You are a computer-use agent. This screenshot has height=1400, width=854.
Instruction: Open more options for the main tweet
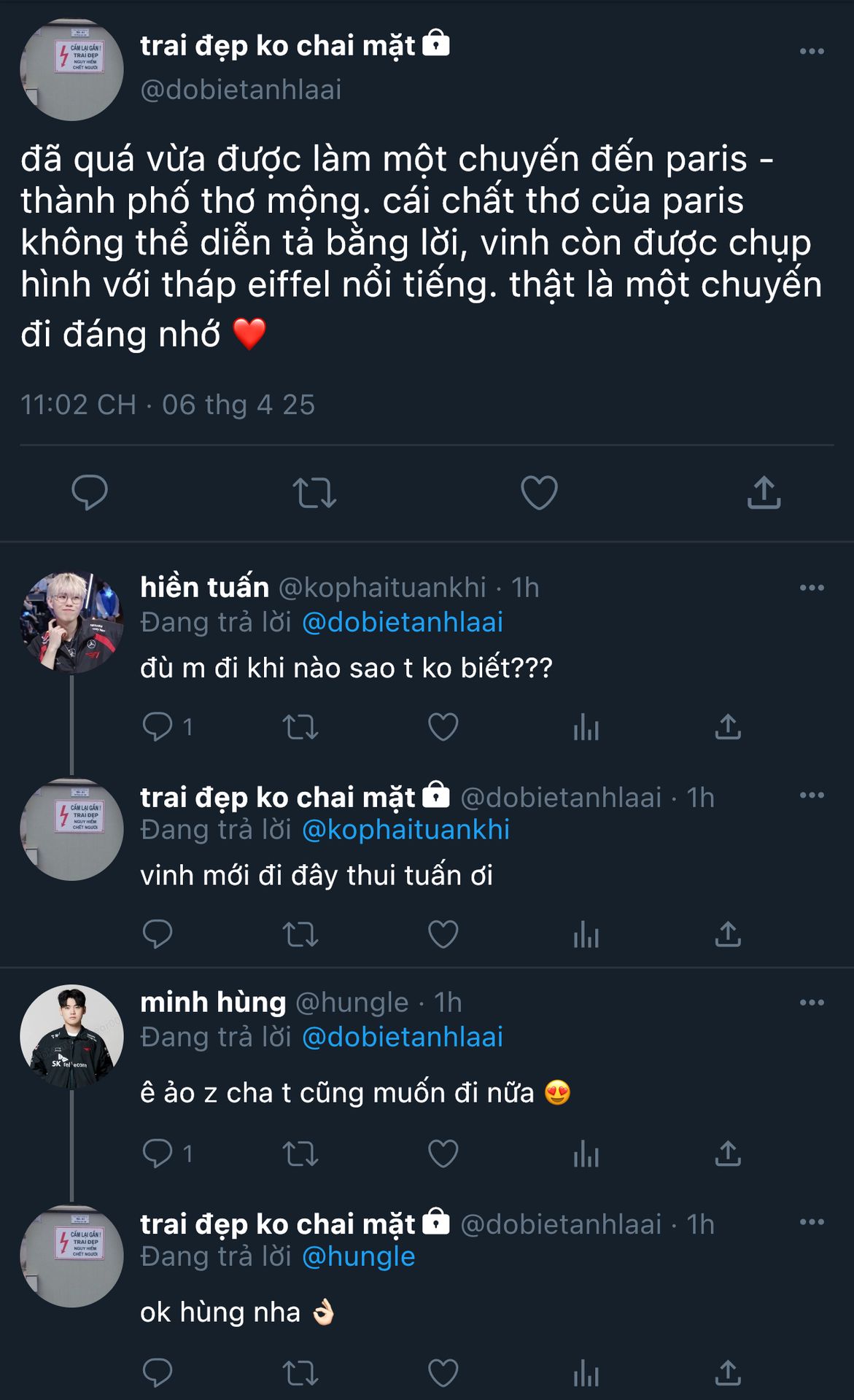[811, 51]
